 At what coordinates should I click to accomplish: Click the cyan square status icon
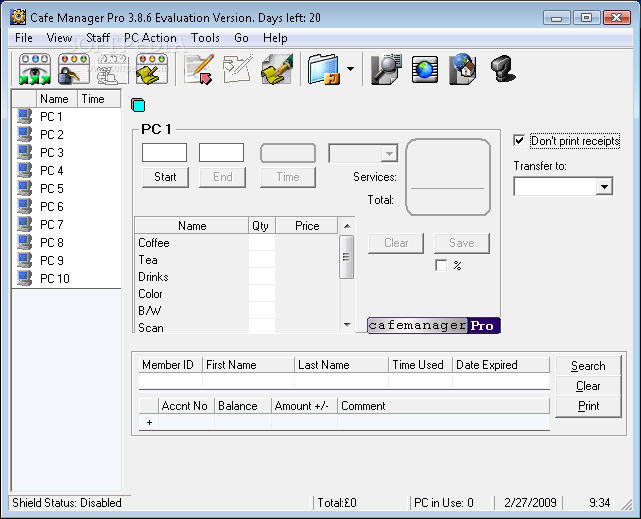(x=138, y=105)
